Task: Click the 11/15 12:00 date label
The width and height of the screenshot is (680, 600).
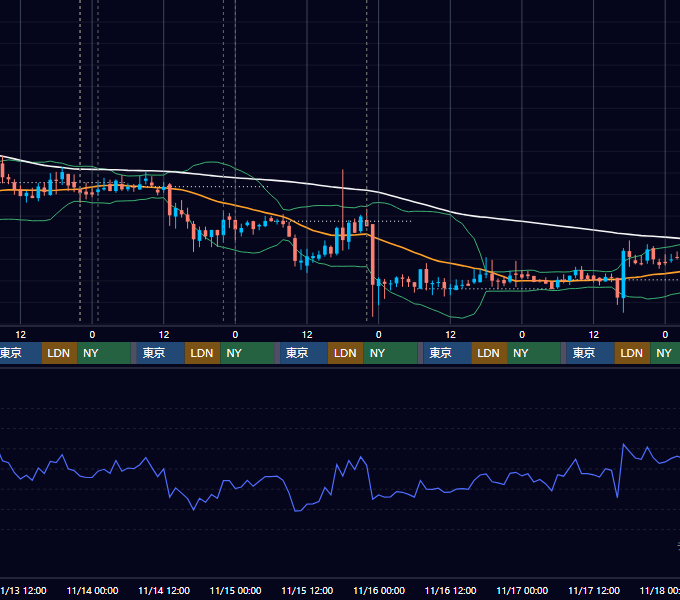Action: click(x=307, y=590)
